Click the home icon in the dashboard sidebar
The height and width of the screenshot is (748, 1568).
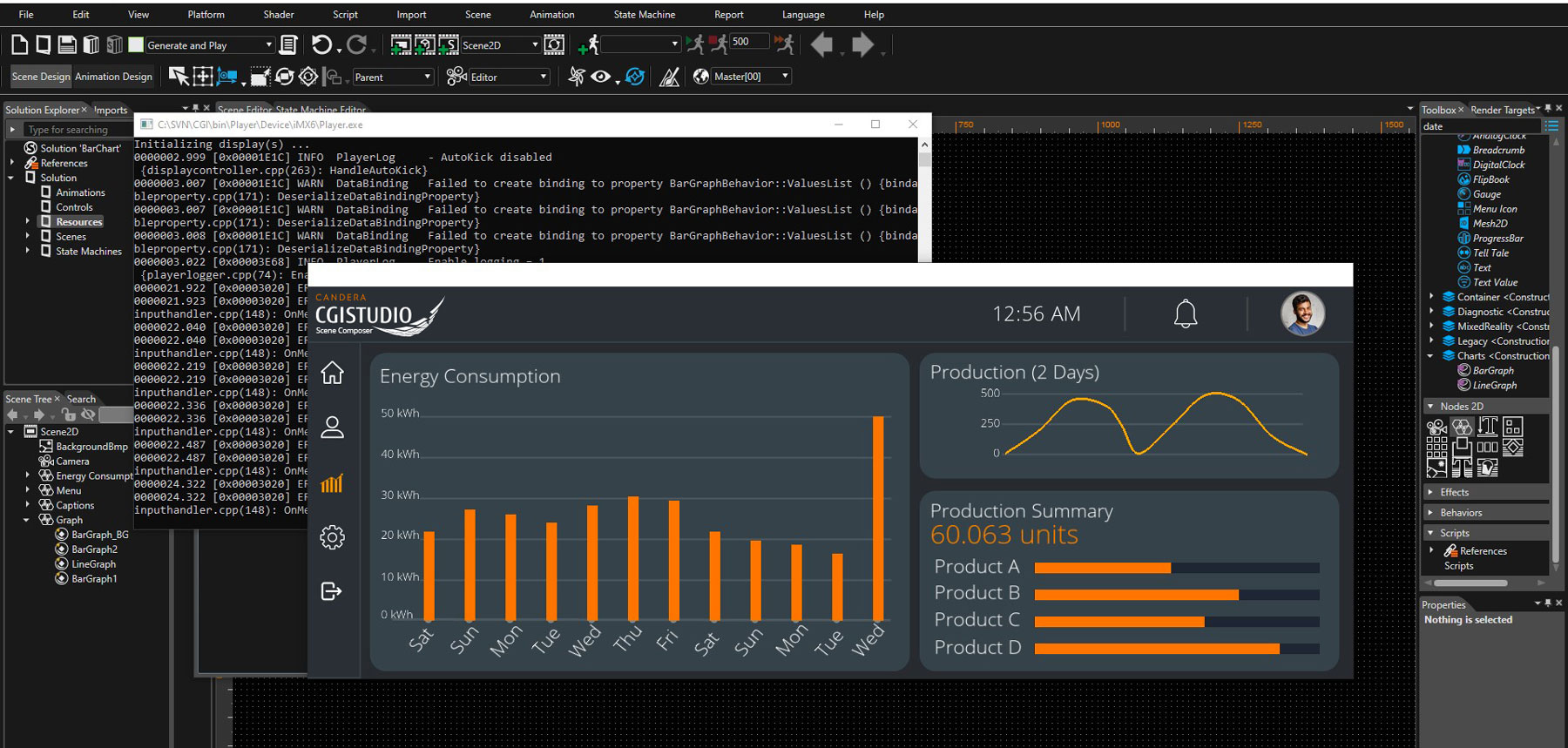332,373
